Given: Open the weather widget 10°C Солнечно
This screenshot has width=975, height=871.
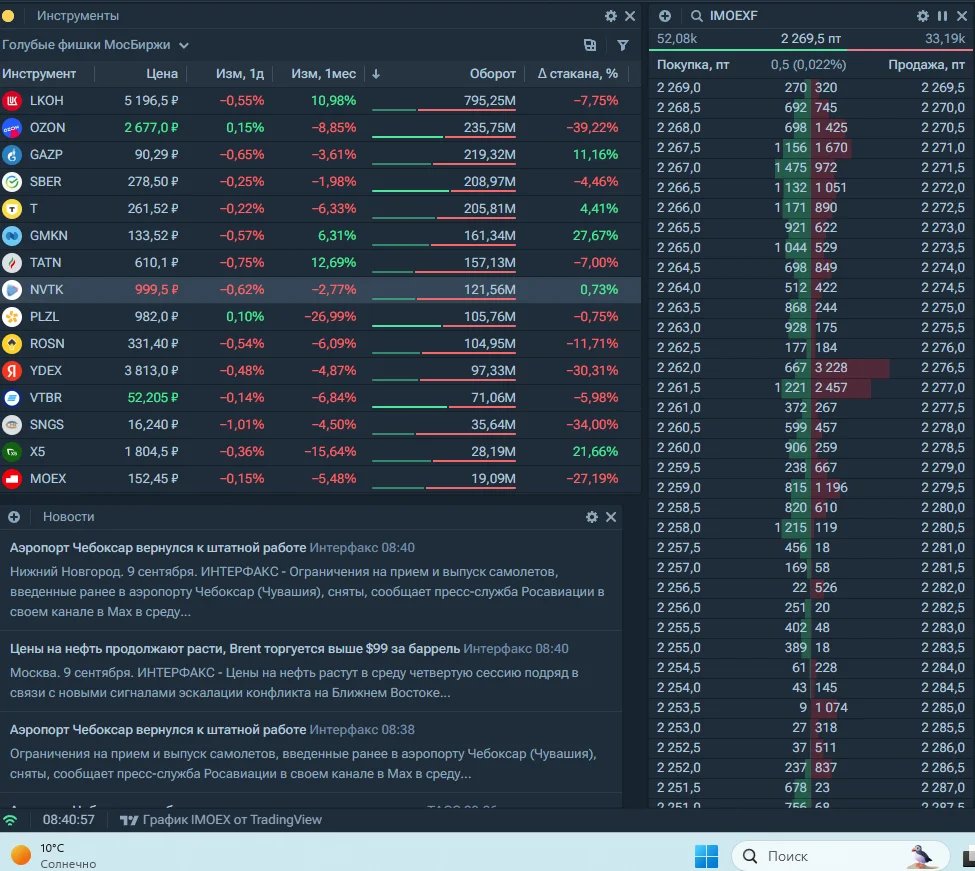Looking at the screenshot, I should tap(54, 856).
